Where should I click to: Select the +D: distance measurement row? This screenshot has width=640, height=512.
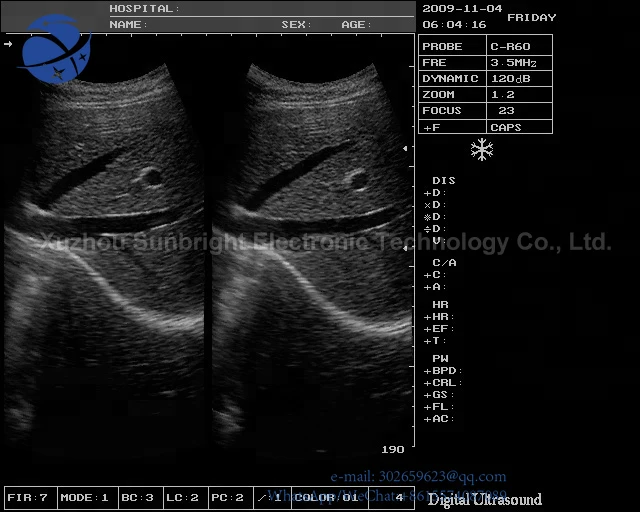coord(435,193)
